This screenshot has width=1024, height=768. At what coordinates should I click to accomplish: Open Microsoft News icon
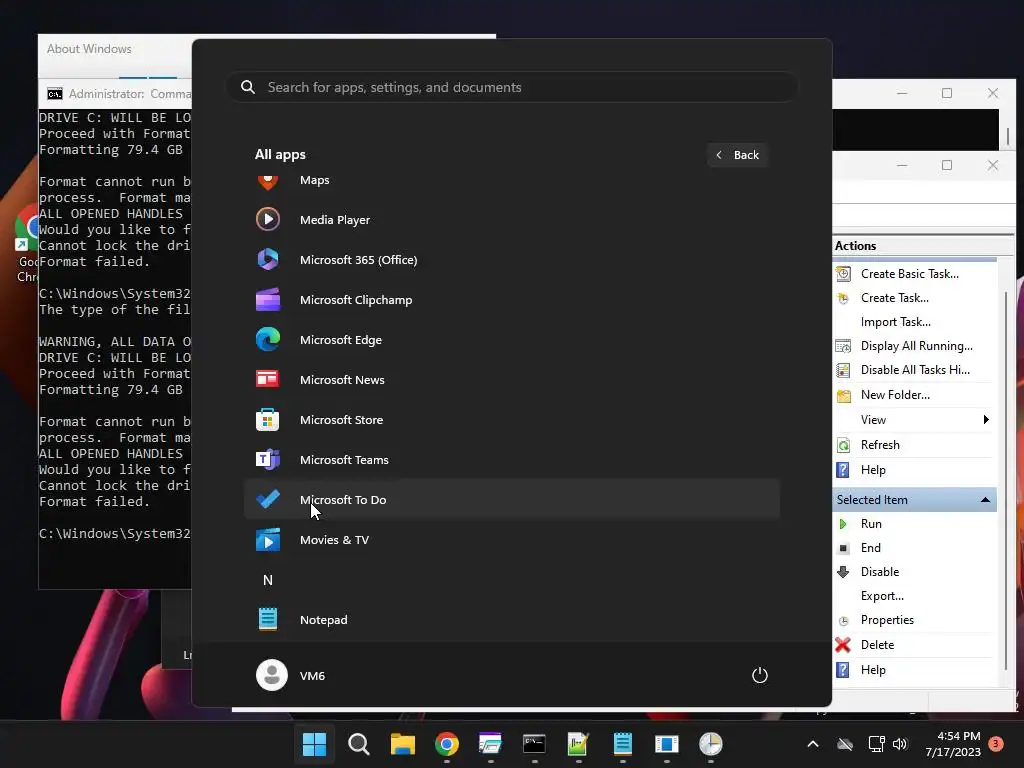[268, 379]
